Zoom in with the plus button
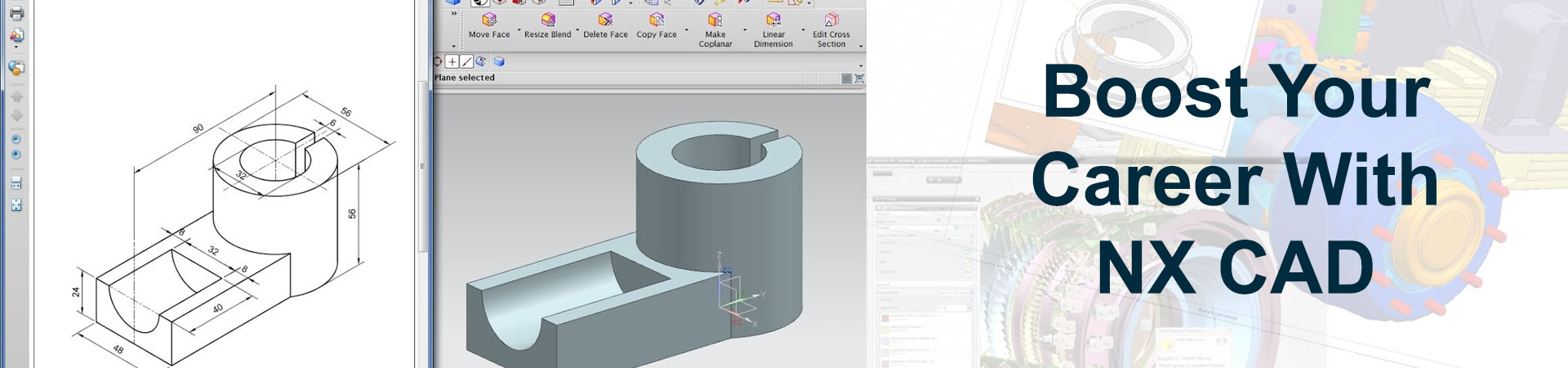Screen dimensions: 1568x368 coord(16,155)
